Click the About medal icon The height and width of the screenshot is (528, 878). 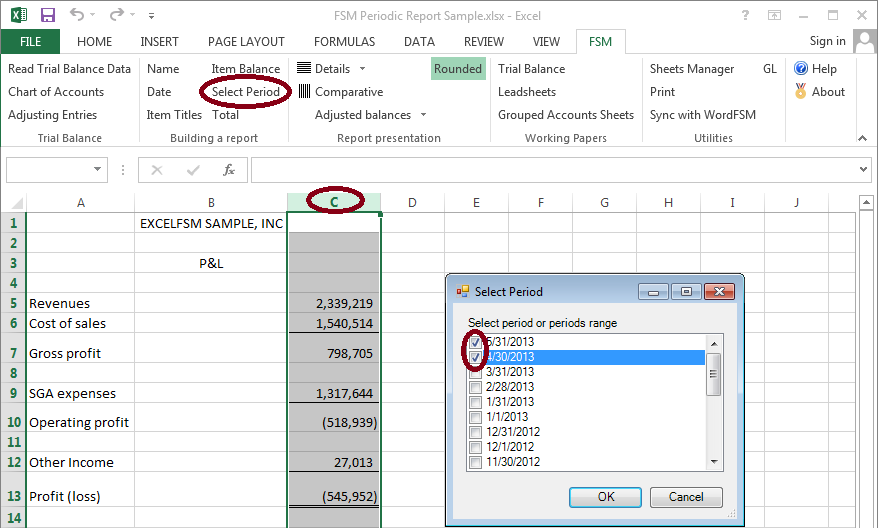(x=801, y=91)
